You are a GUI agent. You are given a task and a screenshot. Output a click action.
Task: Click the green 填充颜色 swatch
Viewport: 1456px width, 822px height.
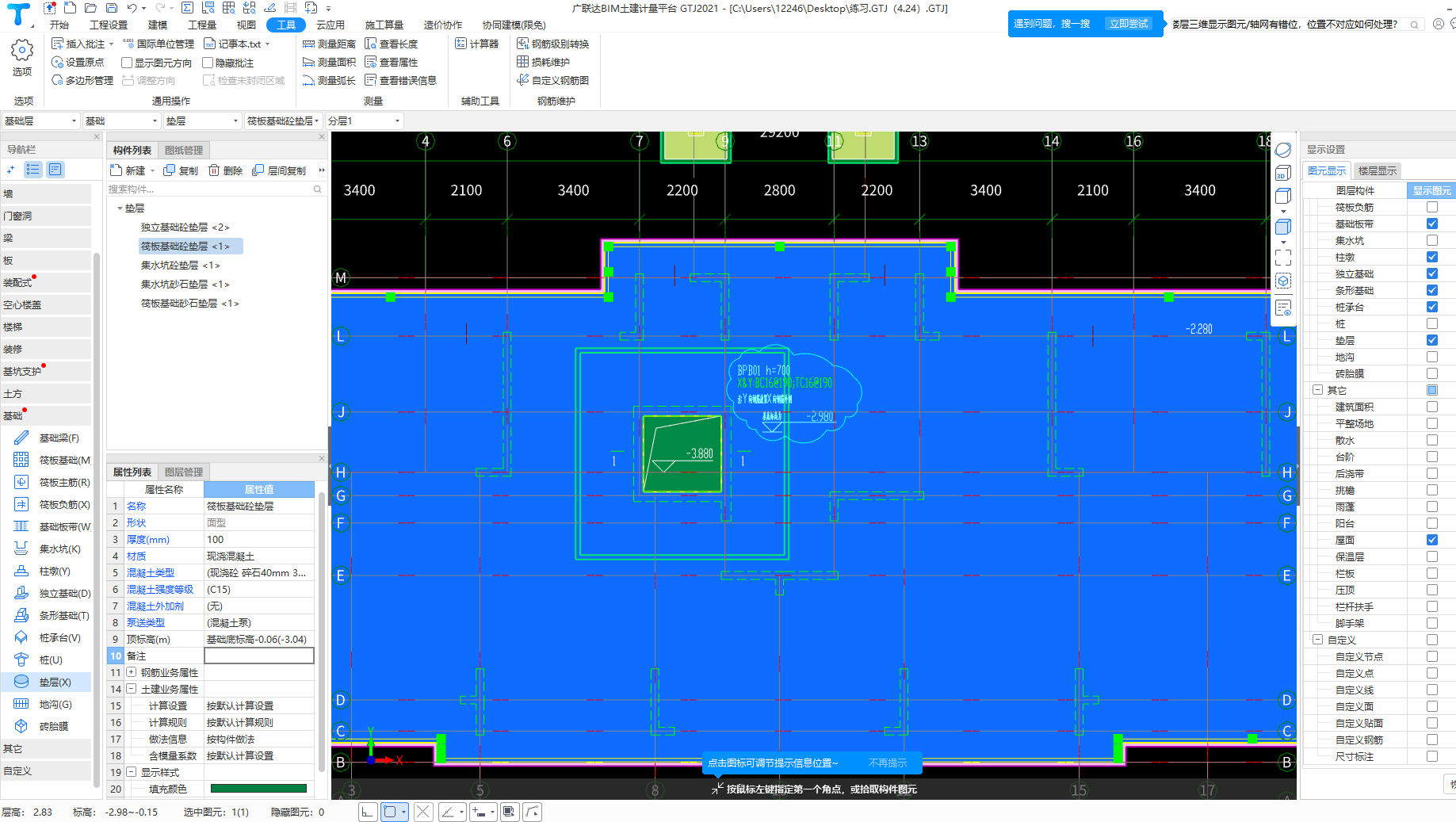click(x=258, y=789)
